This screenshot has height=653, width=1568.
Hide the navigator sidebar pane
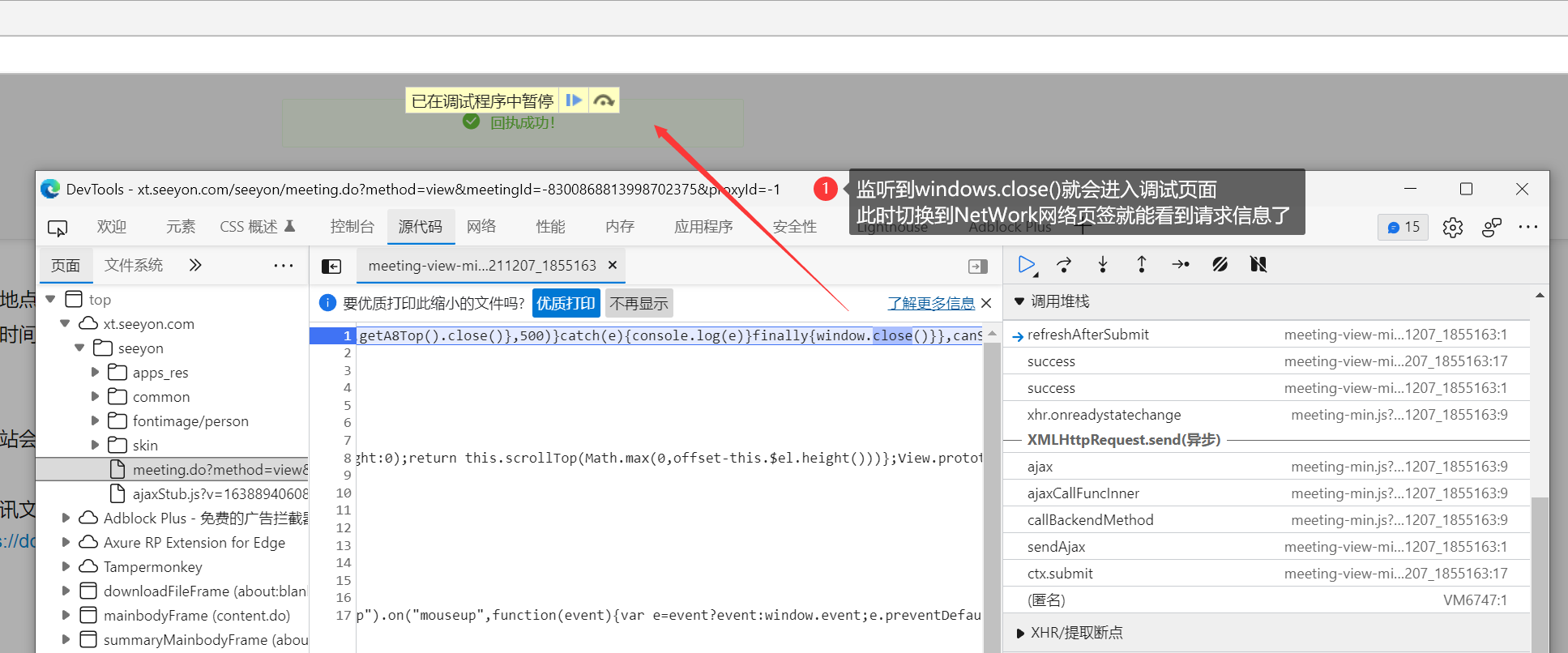331,267
